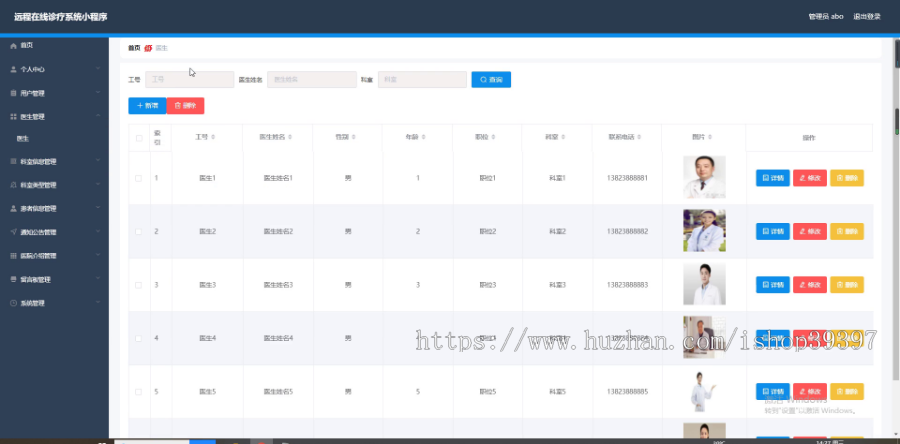Click the cell 医生姓名2
This screenshot has height=444, width=900.
coord(278,232)
